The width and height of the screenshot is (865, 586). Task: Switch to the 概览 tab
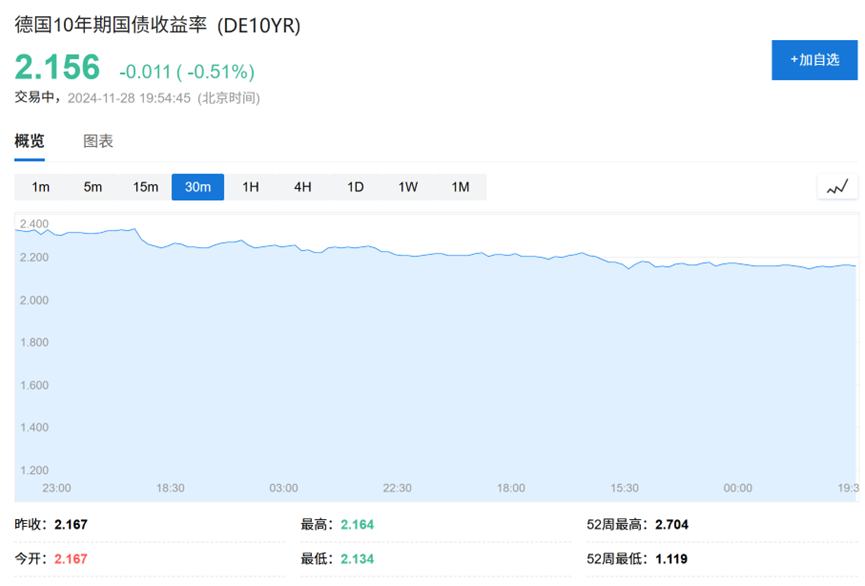(30, 141)
